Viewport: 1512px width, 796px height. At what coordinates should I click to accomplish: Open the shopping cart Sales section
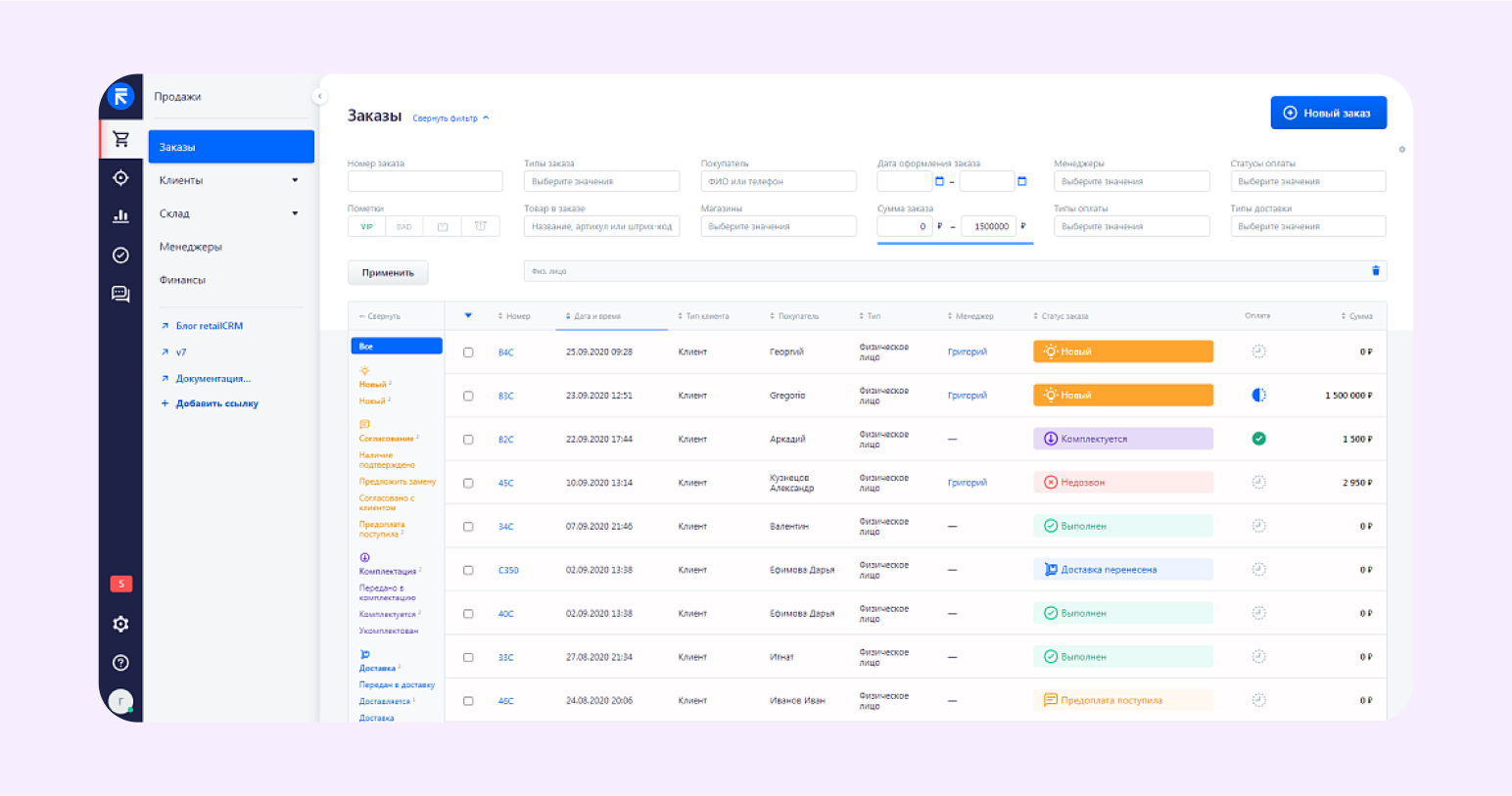[x=120, y=139]
